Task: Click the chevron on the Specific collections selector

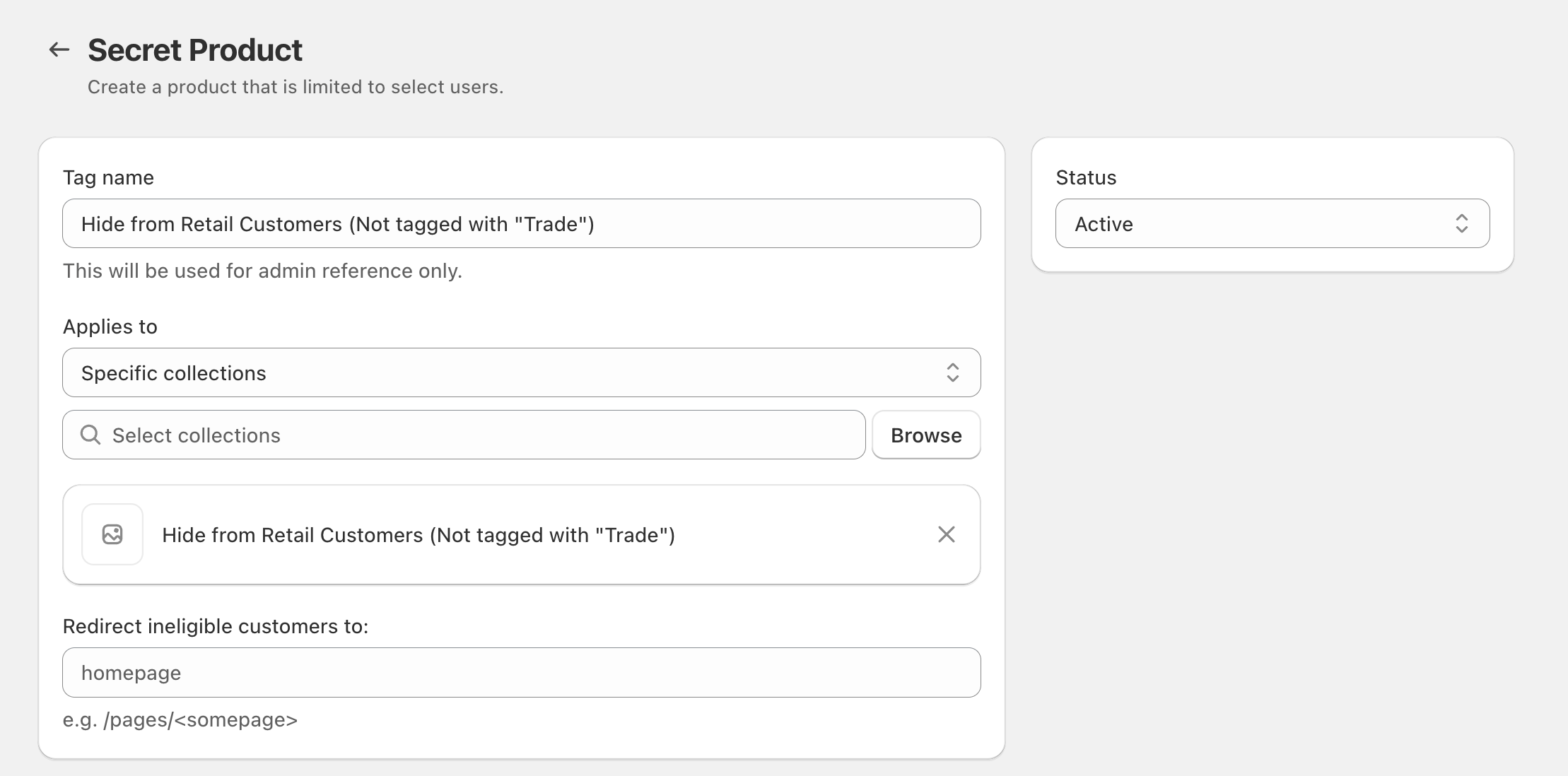Action: [953, 372]
